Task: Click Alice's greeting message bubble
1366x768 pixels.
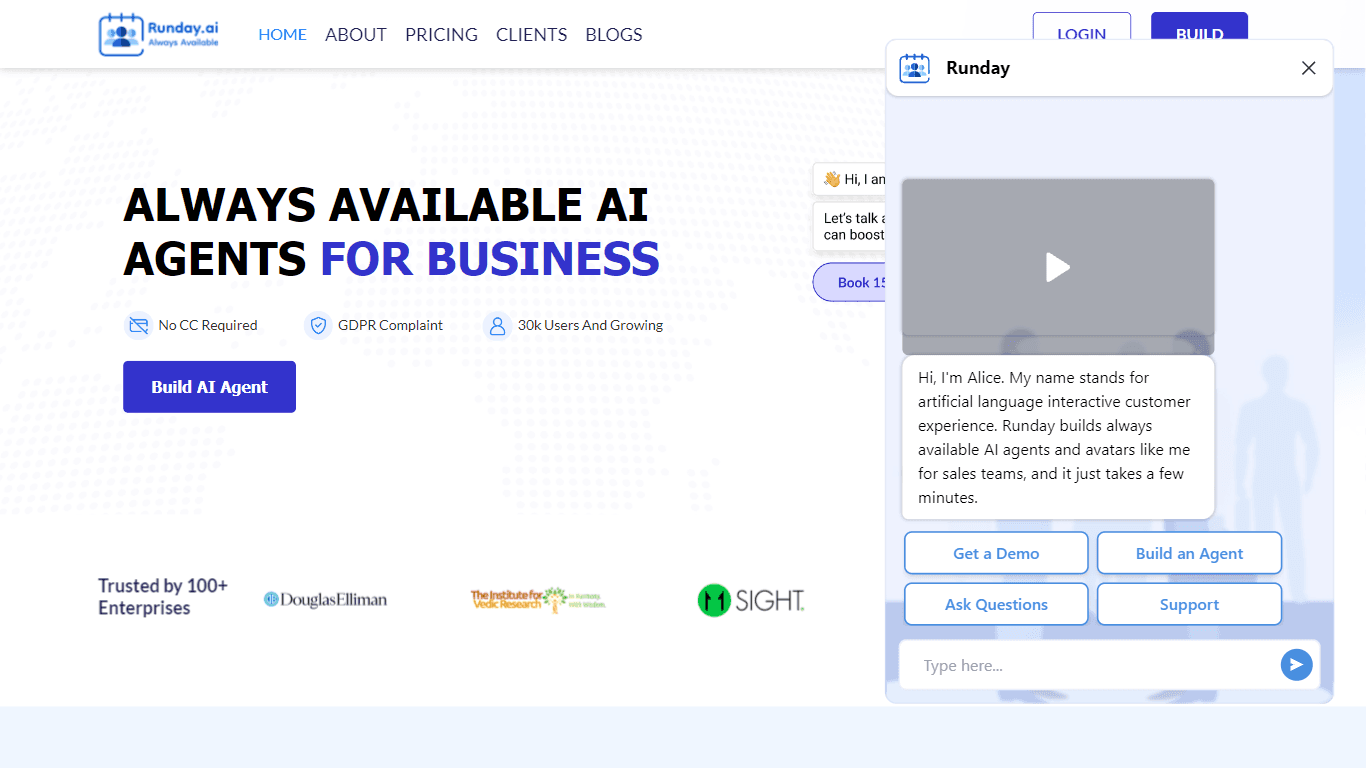Action: pos(1058,437)
